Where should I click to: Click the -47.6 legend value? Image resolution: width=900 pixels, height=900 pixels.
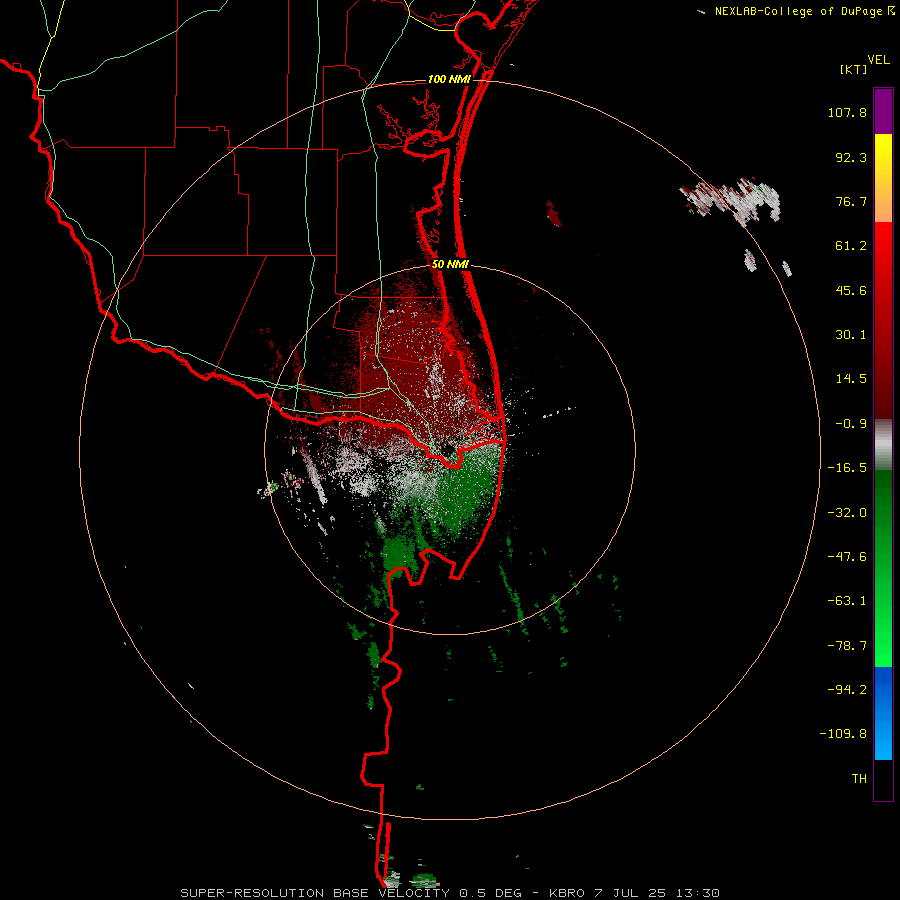(x=847, y=557)
